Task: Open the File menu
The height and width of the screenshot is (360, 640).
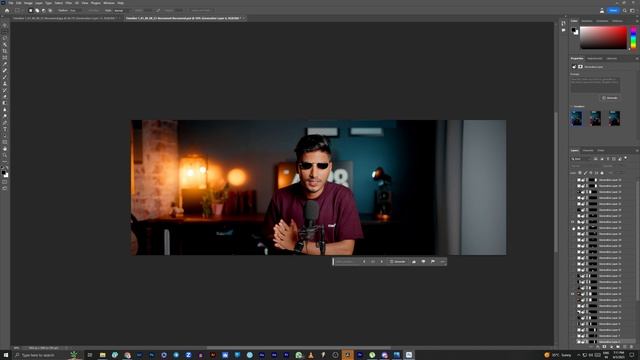Action: pos(11,3)
